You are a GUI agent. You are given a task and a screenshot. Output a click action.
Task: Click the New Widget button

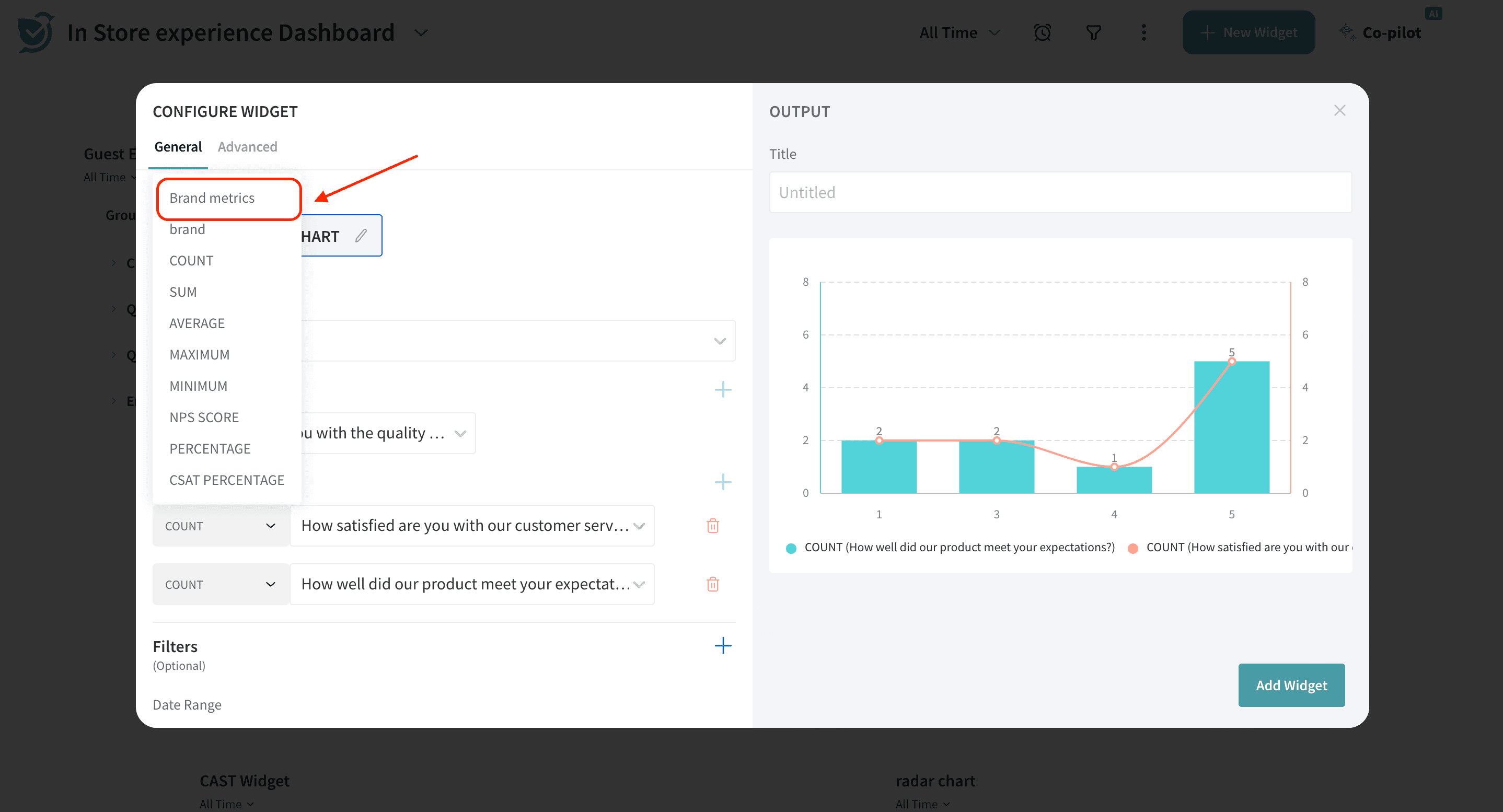click(x=1248, y=33)
